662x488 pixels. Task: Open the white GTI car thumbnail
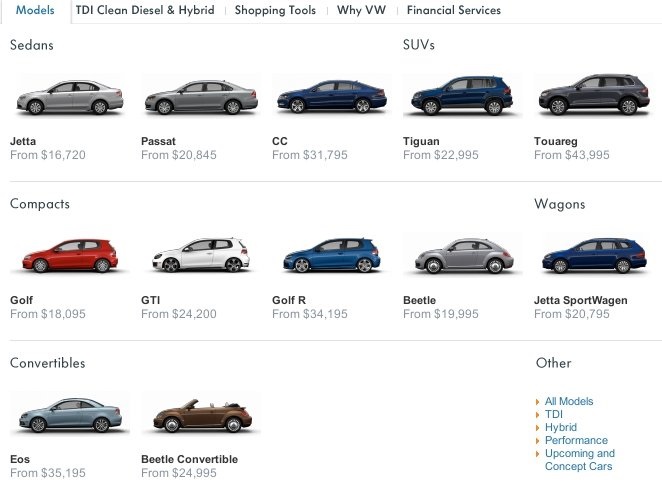200,256
